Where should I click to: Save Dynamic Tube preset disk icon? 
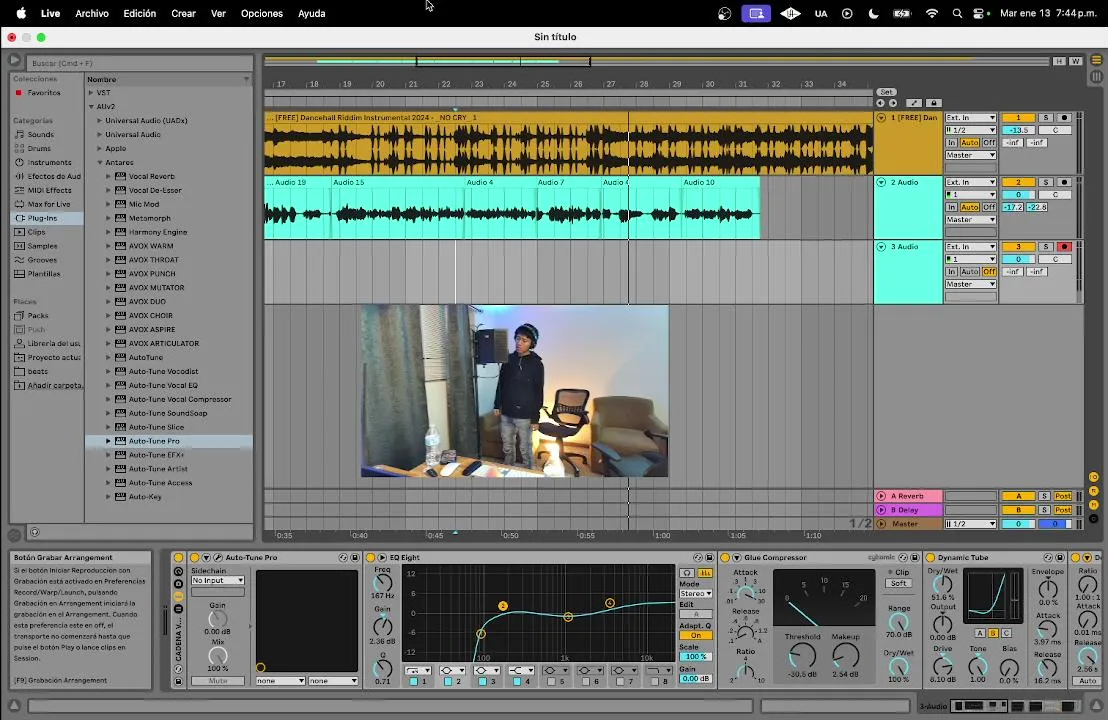tap(1059, 557)
